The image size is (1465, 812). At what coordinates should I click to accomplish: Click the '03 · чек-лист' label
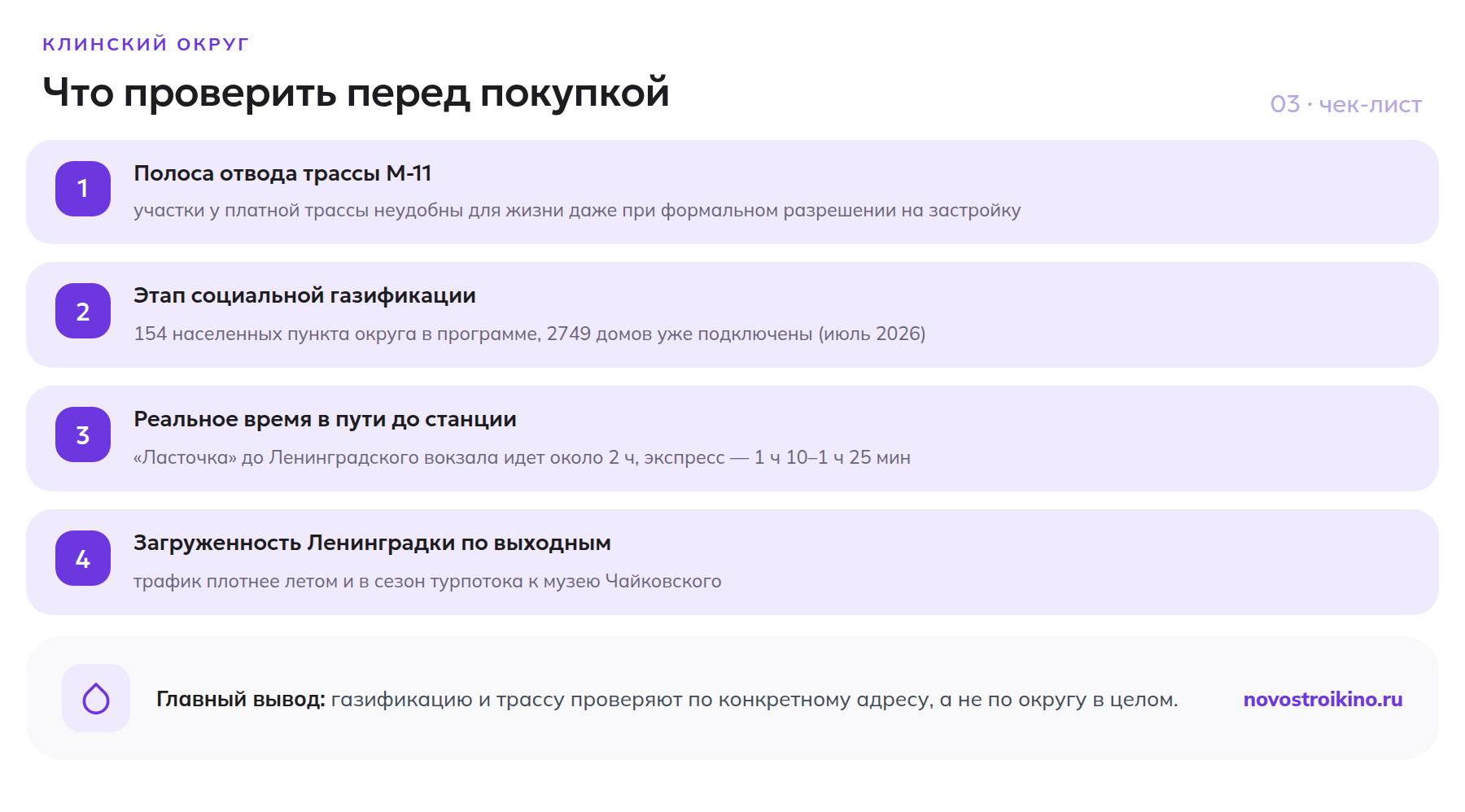pos(1346,105)
